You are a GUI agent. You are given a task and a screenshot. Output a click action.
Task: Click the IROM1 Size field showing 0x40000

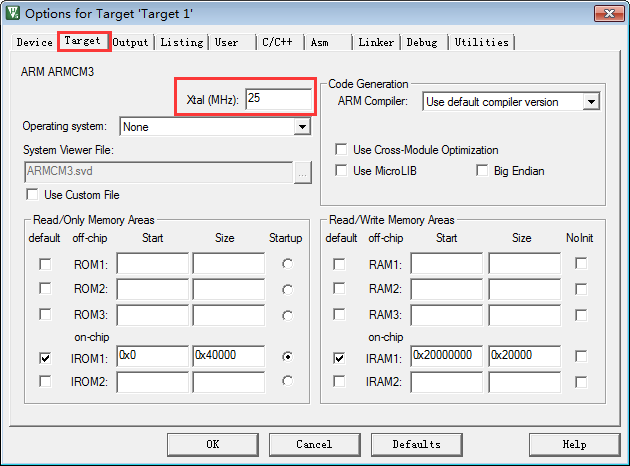tap(229, 356)
